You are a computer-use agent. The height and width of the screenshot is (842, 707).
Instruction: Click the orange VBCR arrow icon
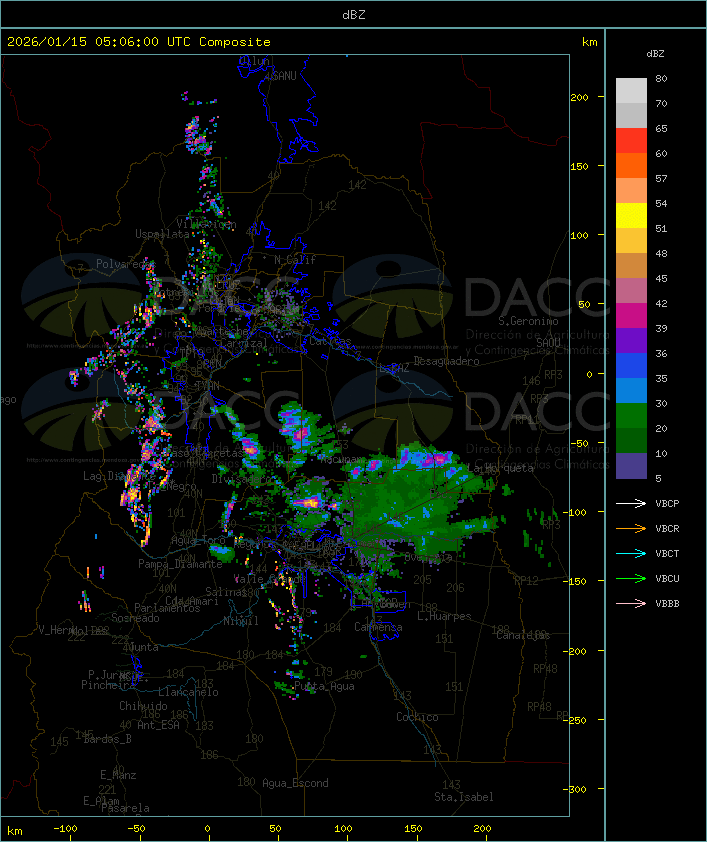click(x=631, y=528)
